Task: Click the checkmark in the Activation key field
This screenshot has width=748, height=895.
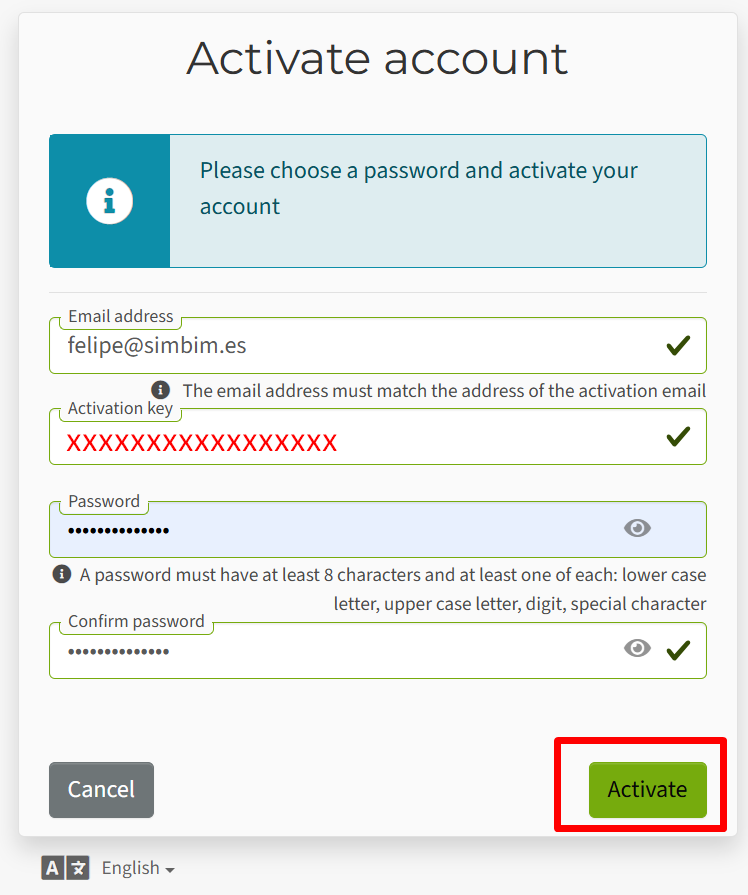Action: (x=678, y=436)
